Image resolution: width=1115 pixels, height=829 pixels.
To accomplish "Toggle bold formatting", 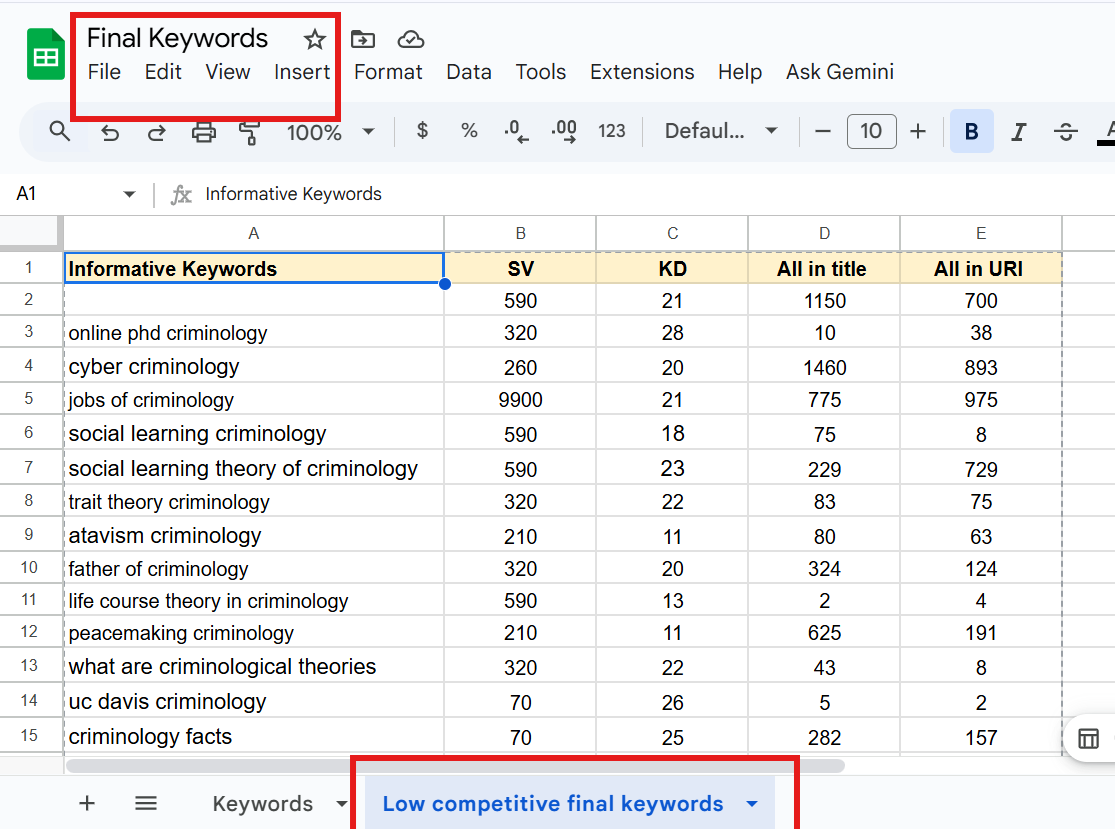I will (971, 132).
